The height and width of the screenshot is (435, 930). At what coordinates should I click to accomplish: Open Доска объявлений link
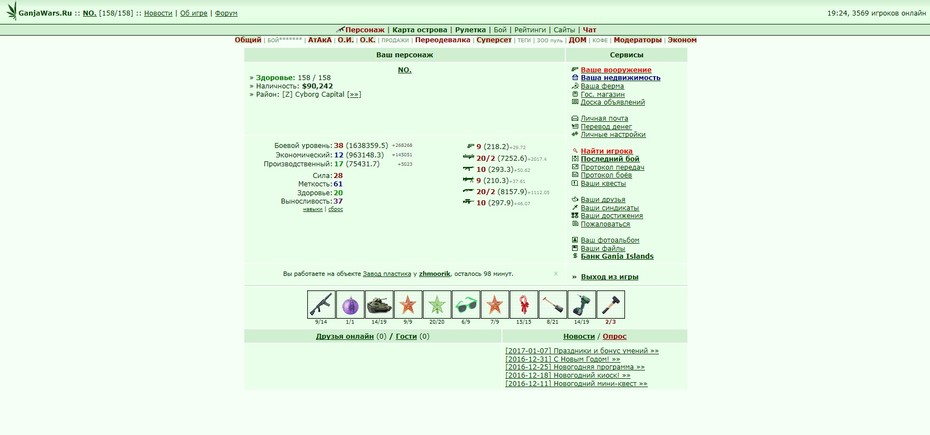[613, 102]
